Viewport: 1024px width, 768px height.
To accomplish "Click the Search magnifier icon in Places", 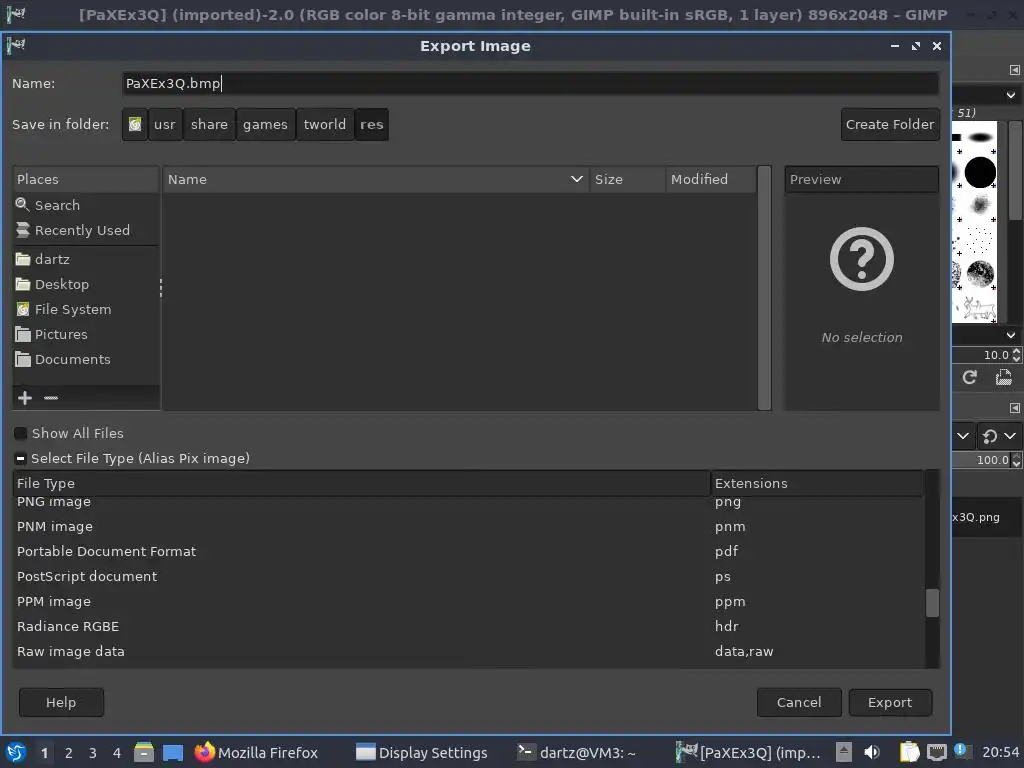I will (x=22, y=205).
